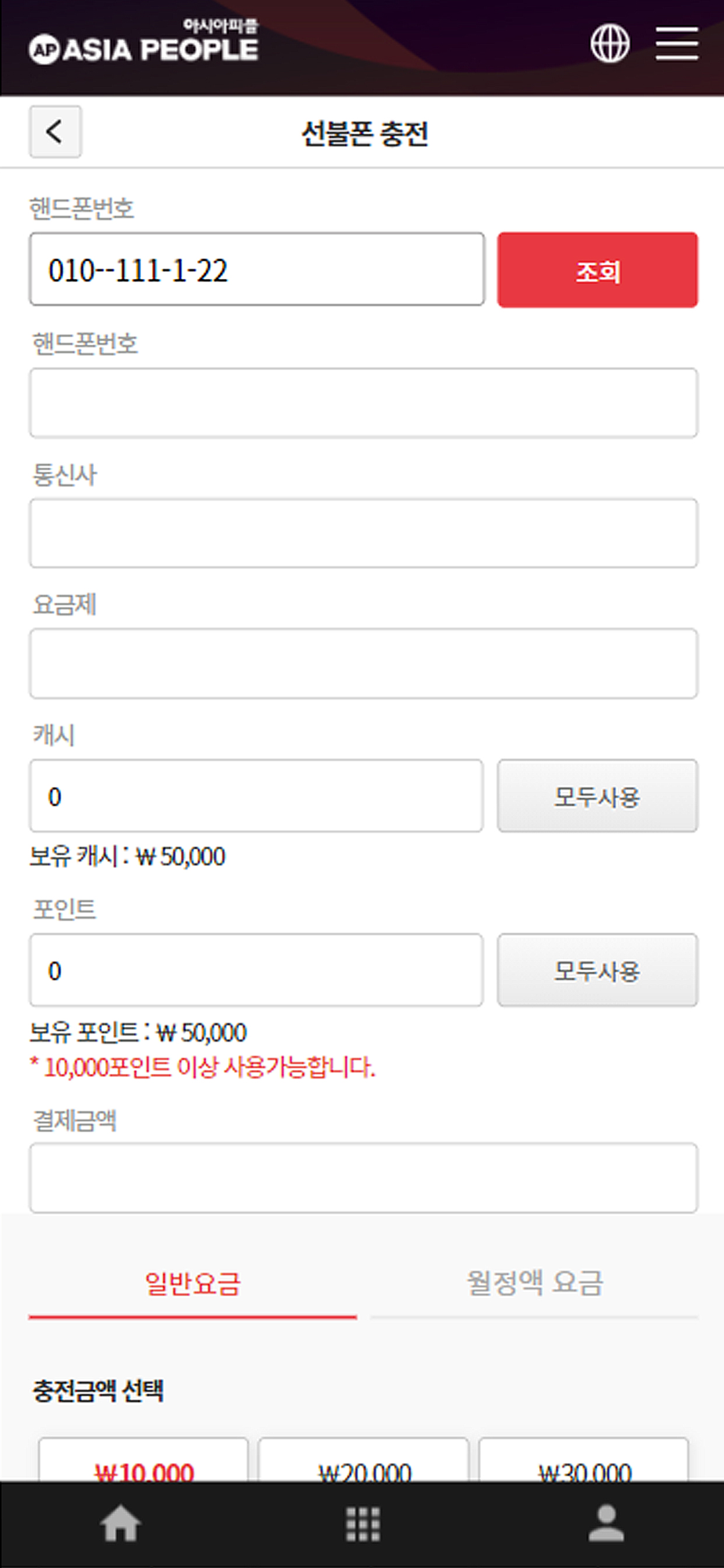The height and width of the screenshot is (1568, 724).
Task: Open the user profile icon
Action: point(606,1523)
